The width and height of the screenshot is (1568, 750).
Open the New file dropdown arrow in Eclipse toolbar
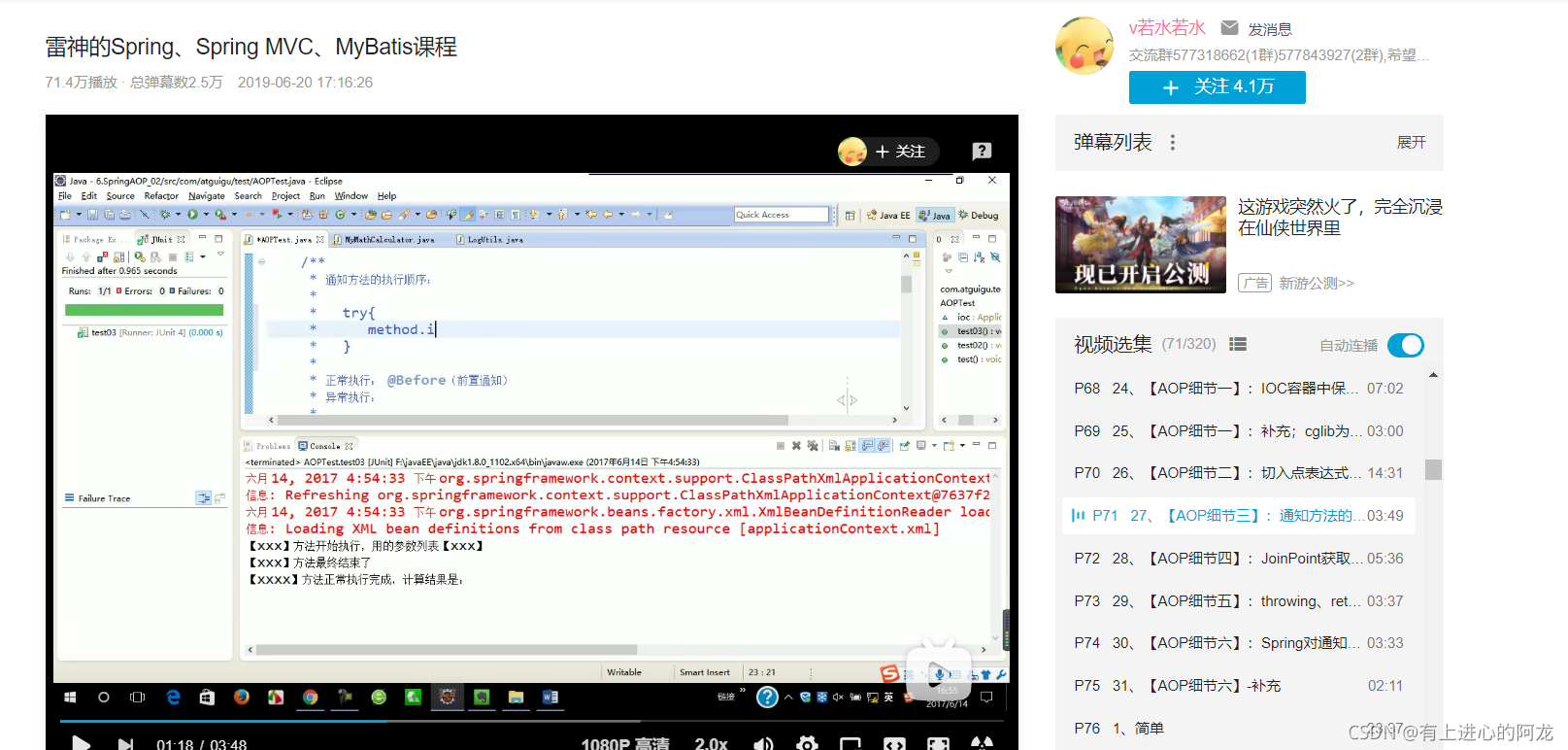79,215
